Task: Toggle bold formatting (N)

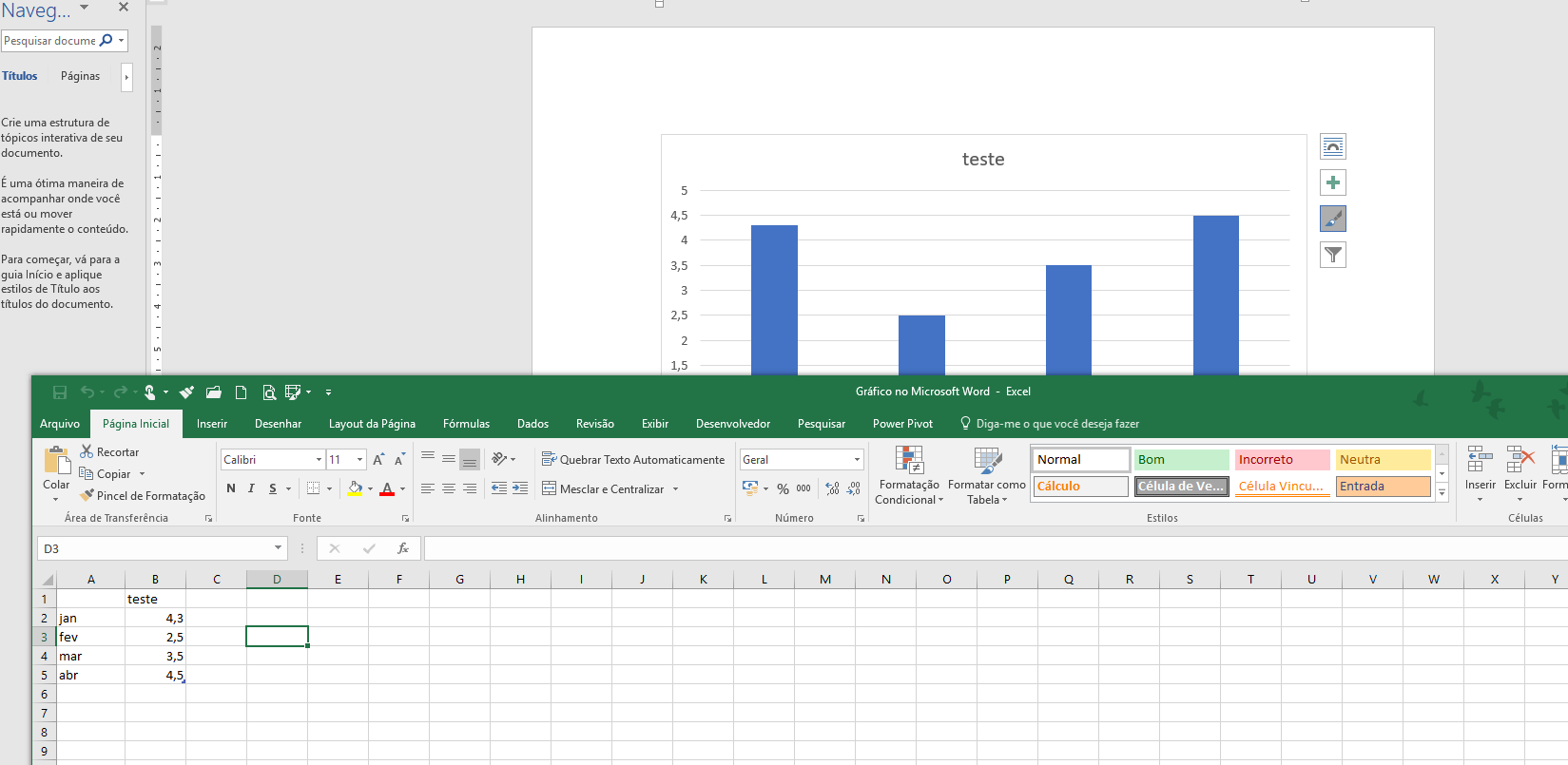Action: point(231,488)
